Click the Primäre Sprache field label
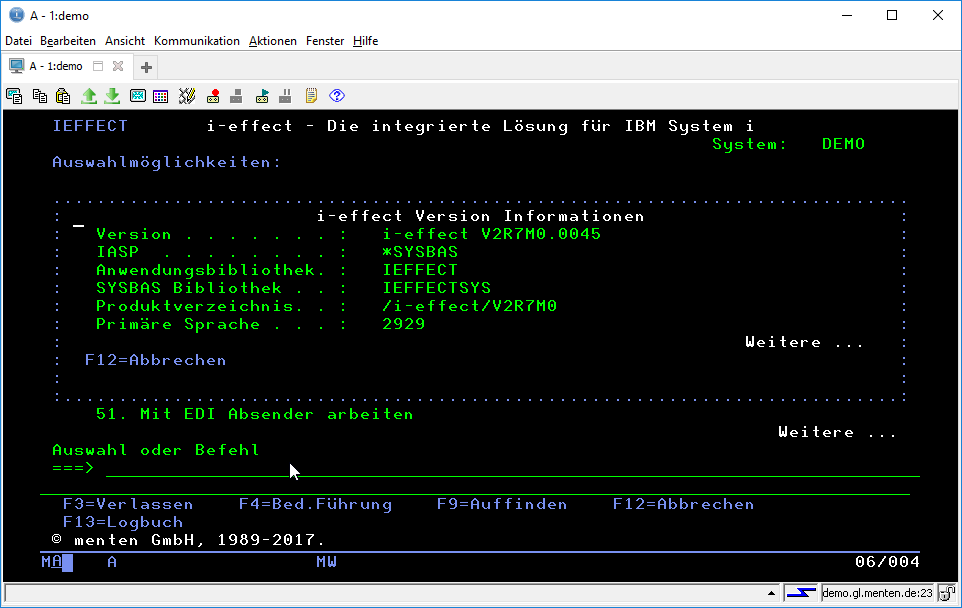Screen dimensions: 962x608 click(178, 324)
